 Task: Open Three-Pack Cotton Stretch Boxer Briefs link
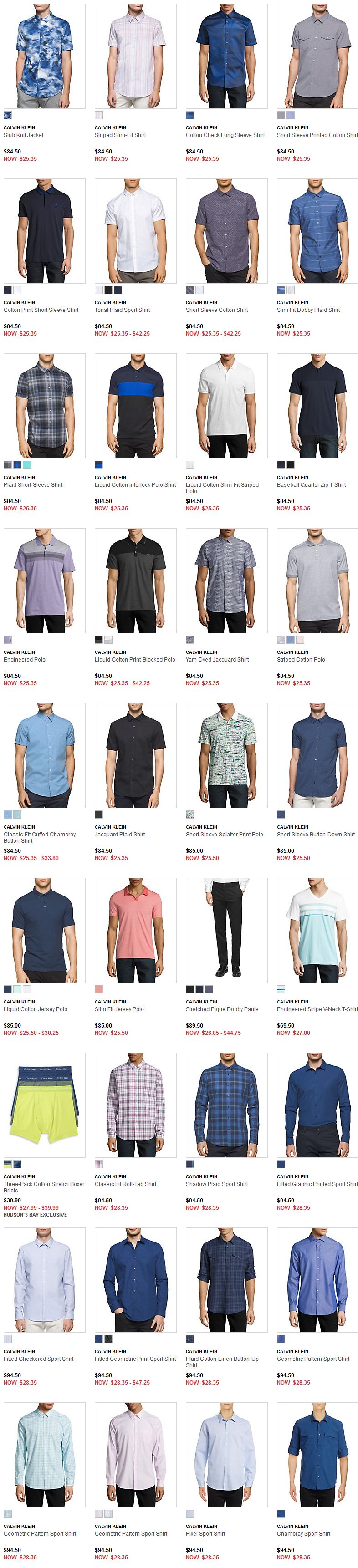pyautogui.click(x=44, y=1187)
